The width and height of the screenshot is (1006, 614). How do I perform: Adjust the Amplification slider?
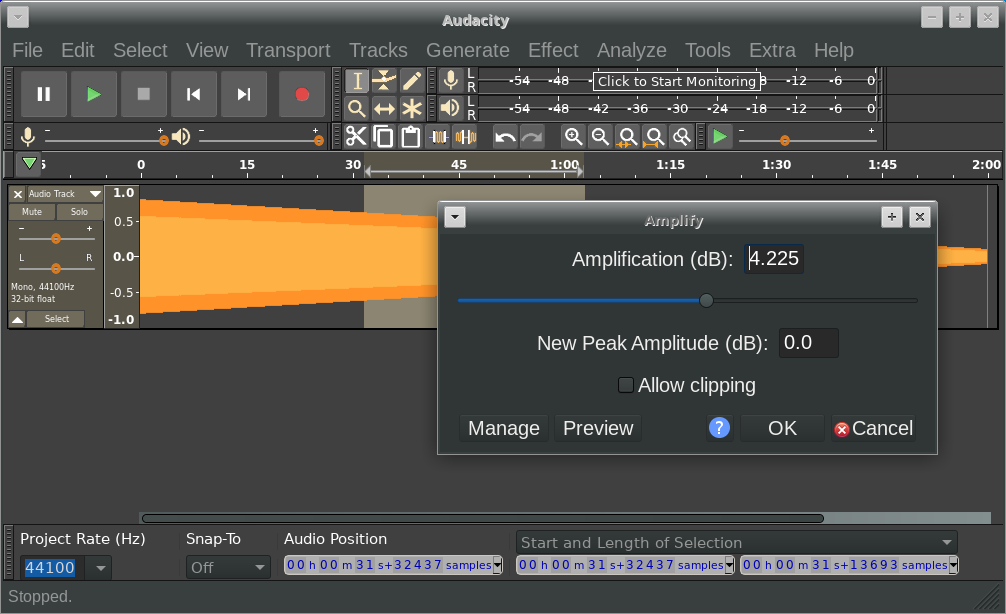707,300
